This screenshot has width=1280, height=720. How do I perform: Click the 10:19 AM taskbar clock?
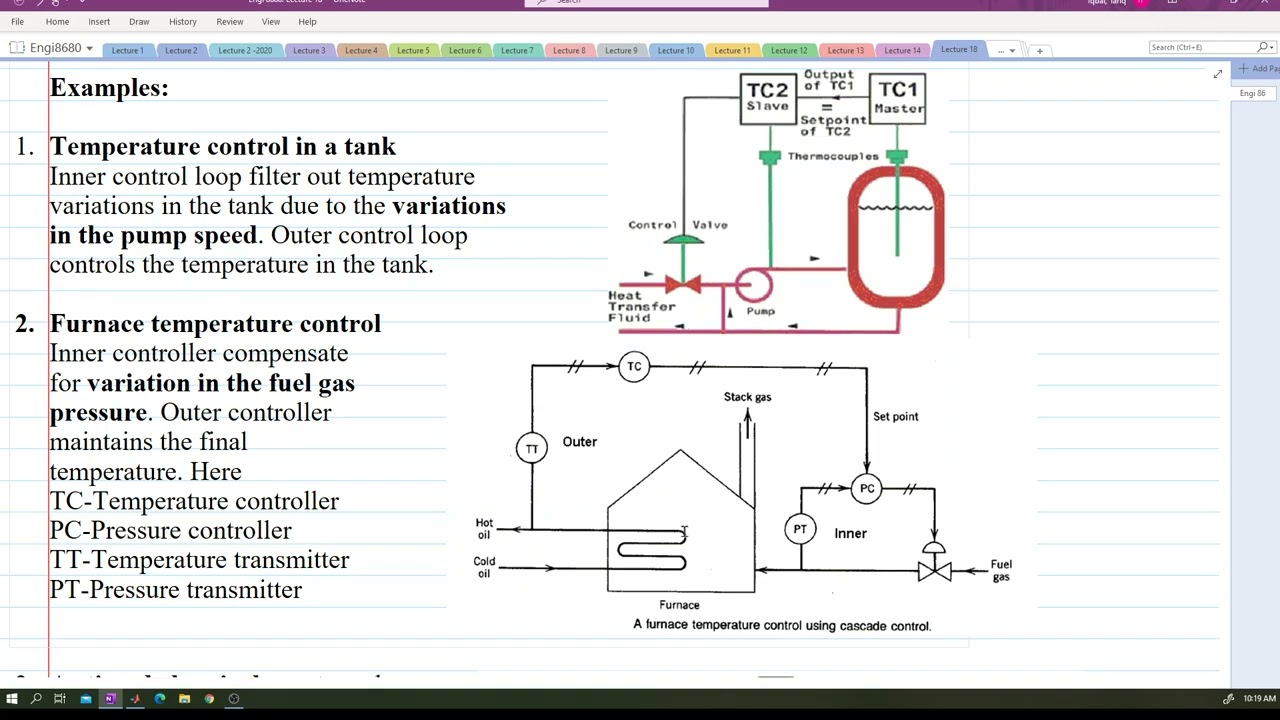(1260, 699)
